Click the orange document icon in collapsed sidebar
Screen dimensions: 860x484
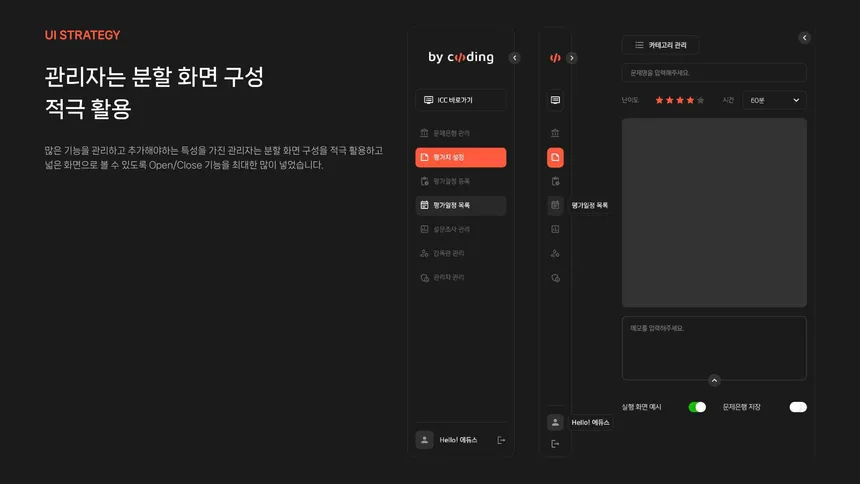[x=555, y=157]
